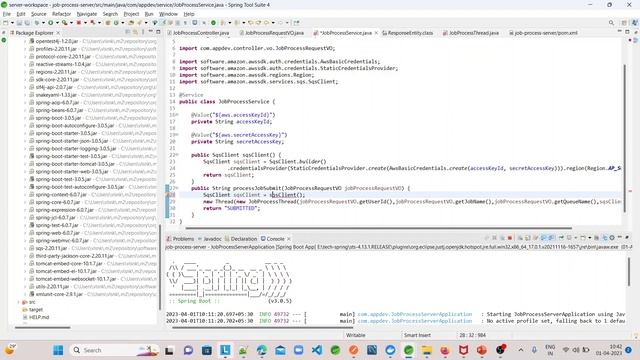Click the Save toolbar icon
Viewport: 640px width, 360px height.
tap(19, 23)
